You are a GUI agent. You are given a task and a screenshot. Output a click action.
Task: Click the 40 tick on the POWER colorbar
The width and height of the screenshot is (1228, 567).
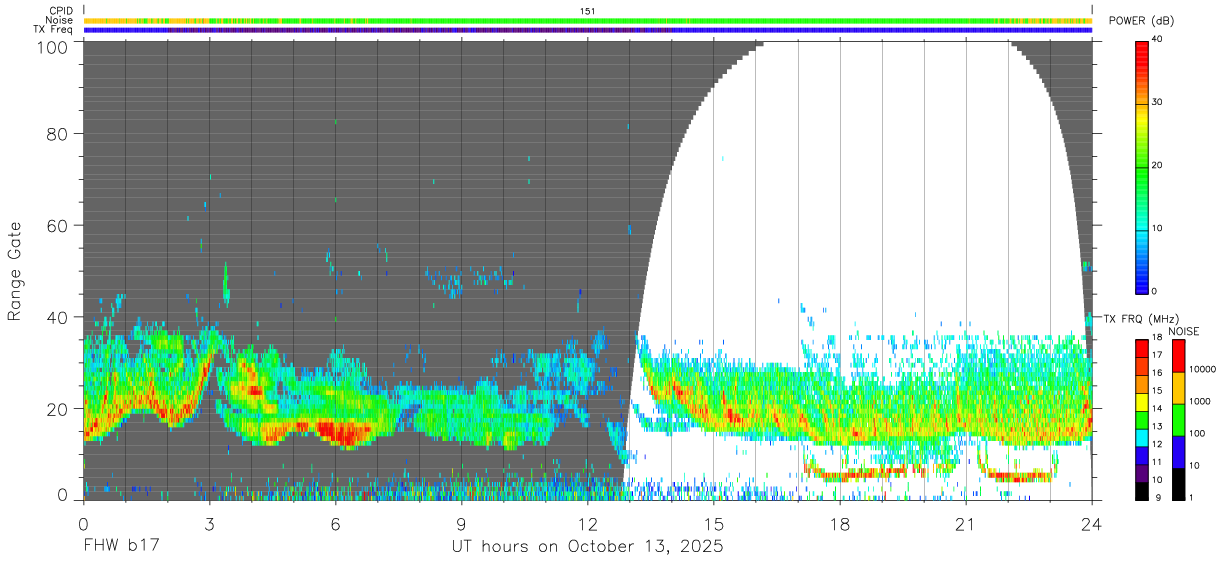click(x=1158, y=40)
